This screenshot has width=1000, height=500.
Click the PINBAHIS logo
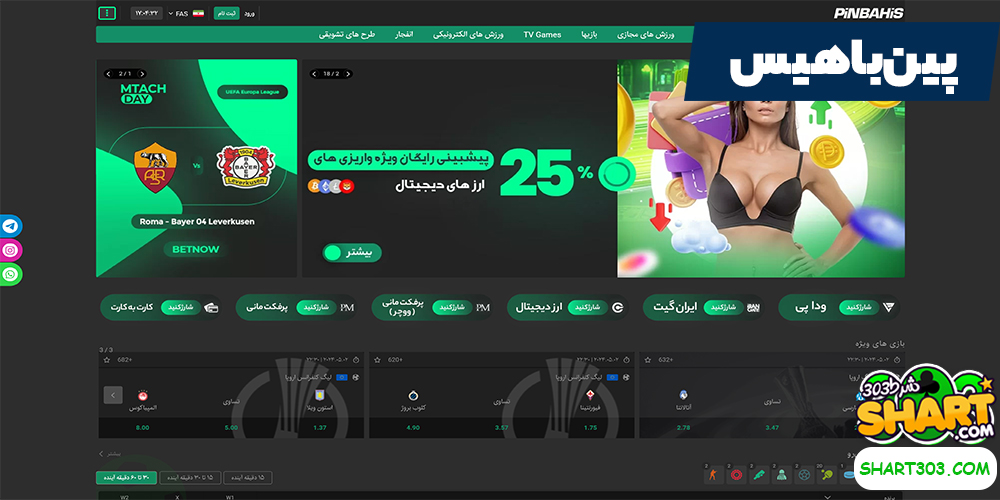coord(869,13)
